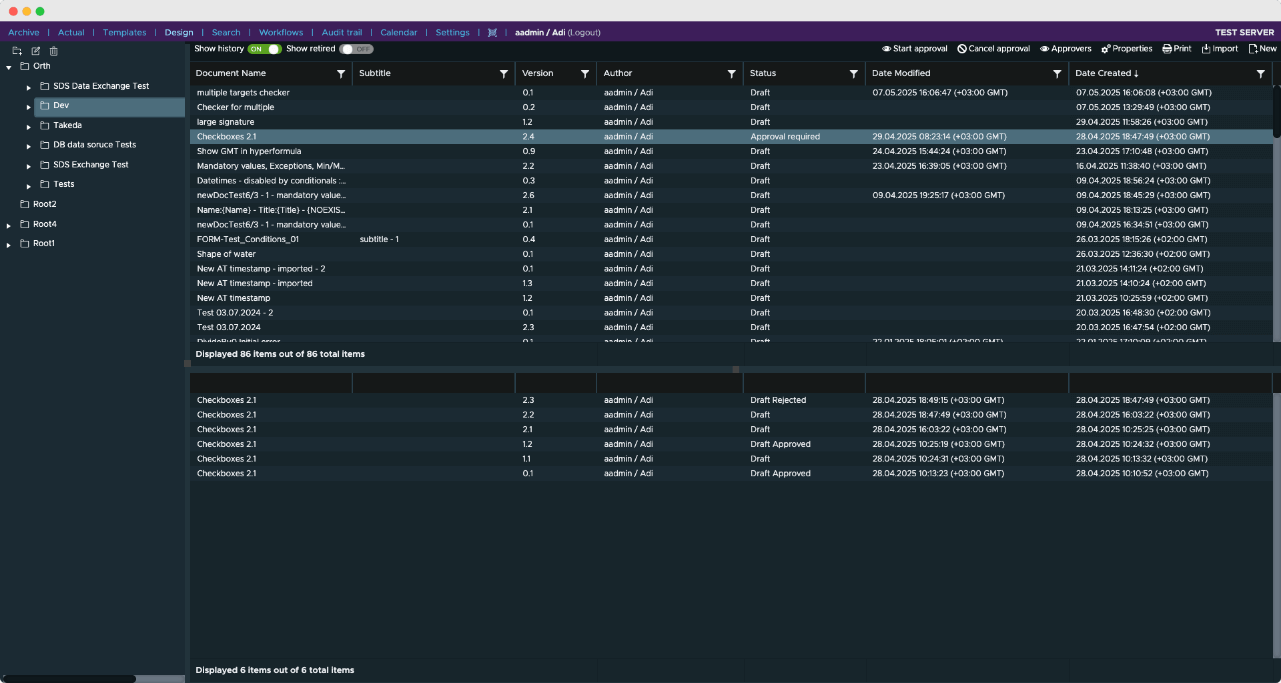Click the edit folder pencil icon
This screenshot has width=1281, height=683.
click(36, 51)
